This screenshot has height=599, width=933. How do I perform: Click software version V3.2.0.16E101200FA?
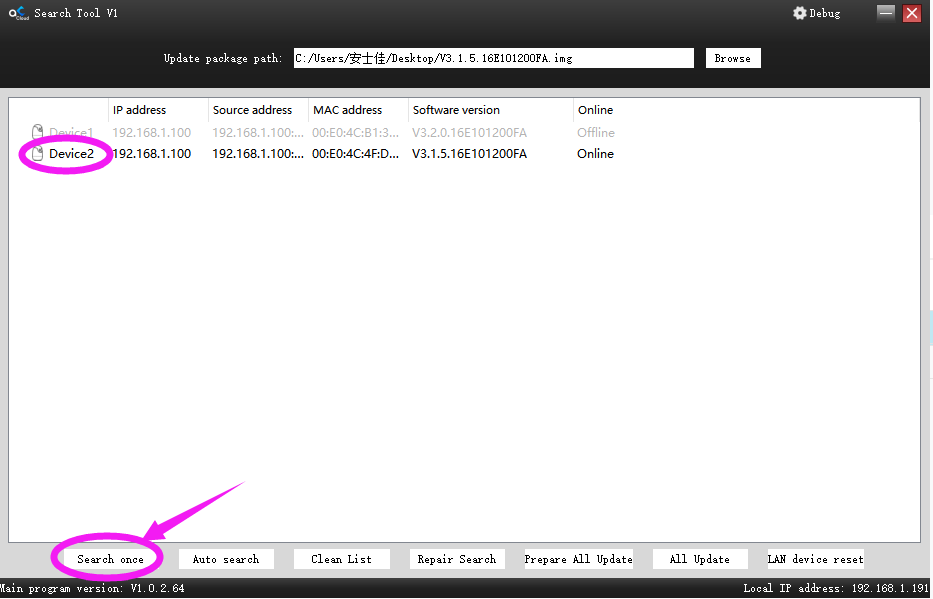coord(469,133)
